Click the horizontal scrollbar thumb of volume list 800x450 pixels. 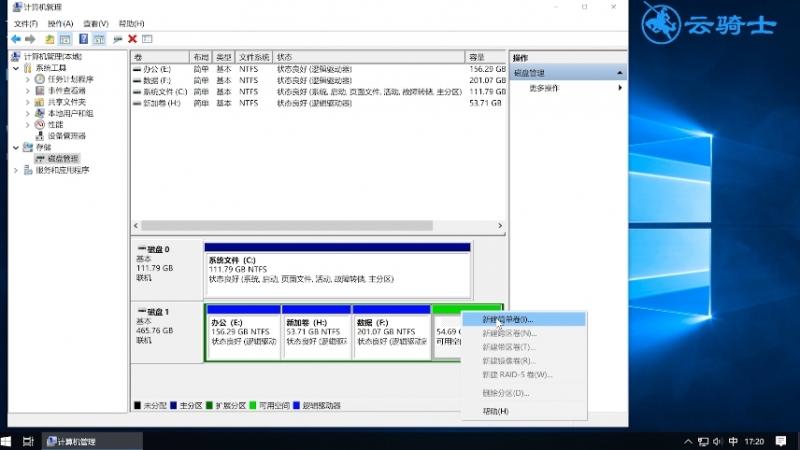click(287, 226)
